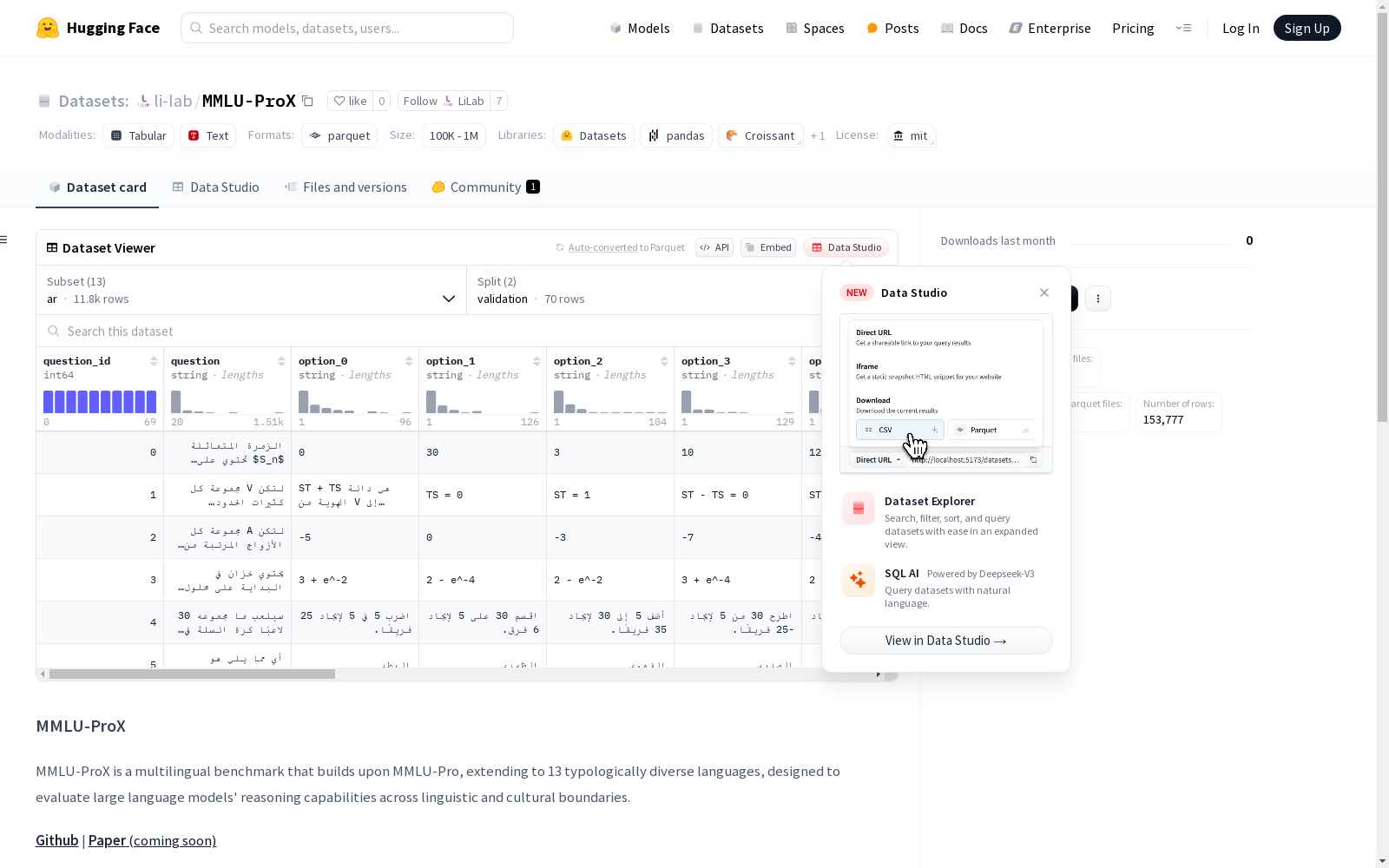Image resolution: width=1389 pixels, height=868 pixels.
Task: Click the Tabular modality tag
Action: click(x=139, y=135)
